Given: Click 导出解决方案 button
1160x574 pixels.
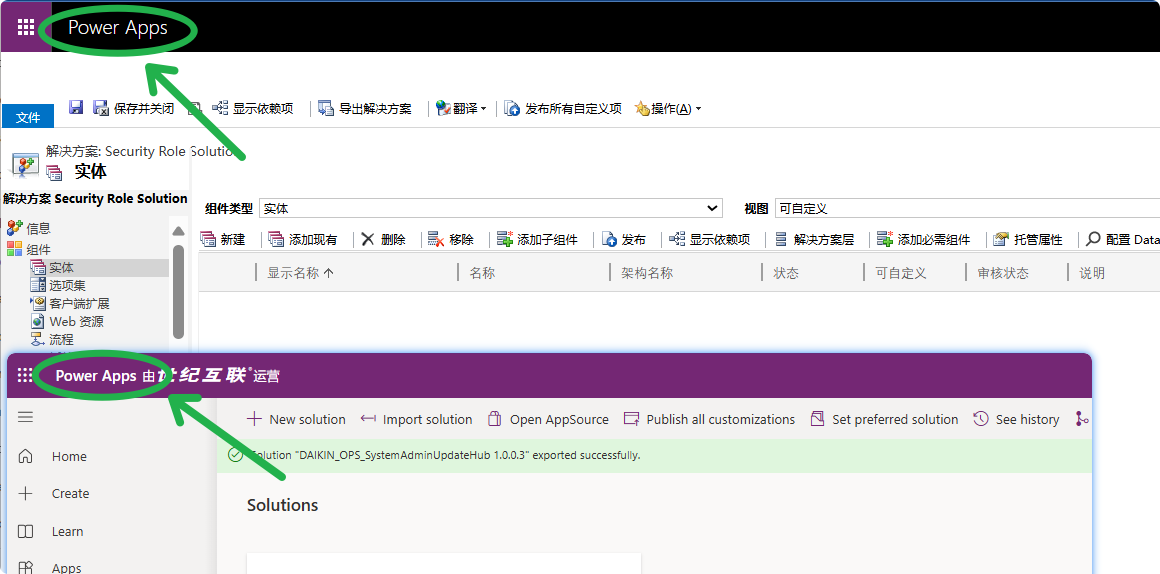Looking at the screenshot, I should point(365,109).
